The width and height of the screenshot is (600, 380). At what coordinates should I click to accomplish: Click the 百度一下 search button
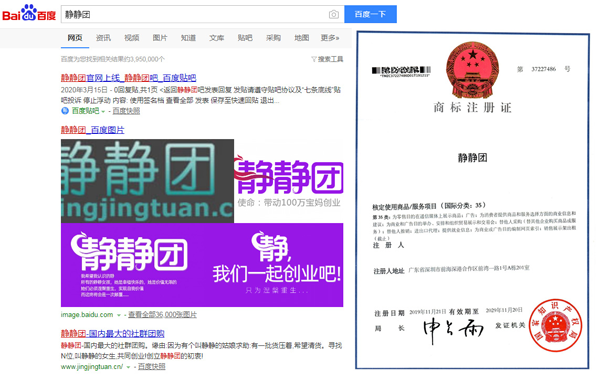tap(370, 14)
